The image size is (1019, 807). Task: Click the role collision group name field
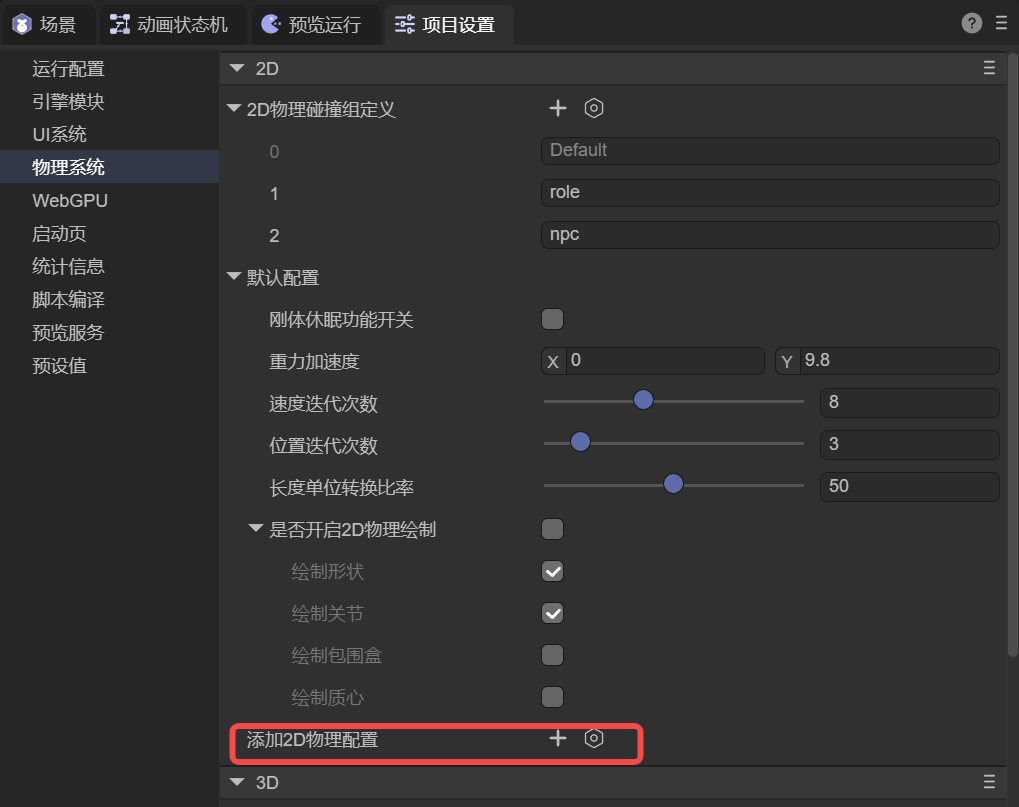click(769, 192)
